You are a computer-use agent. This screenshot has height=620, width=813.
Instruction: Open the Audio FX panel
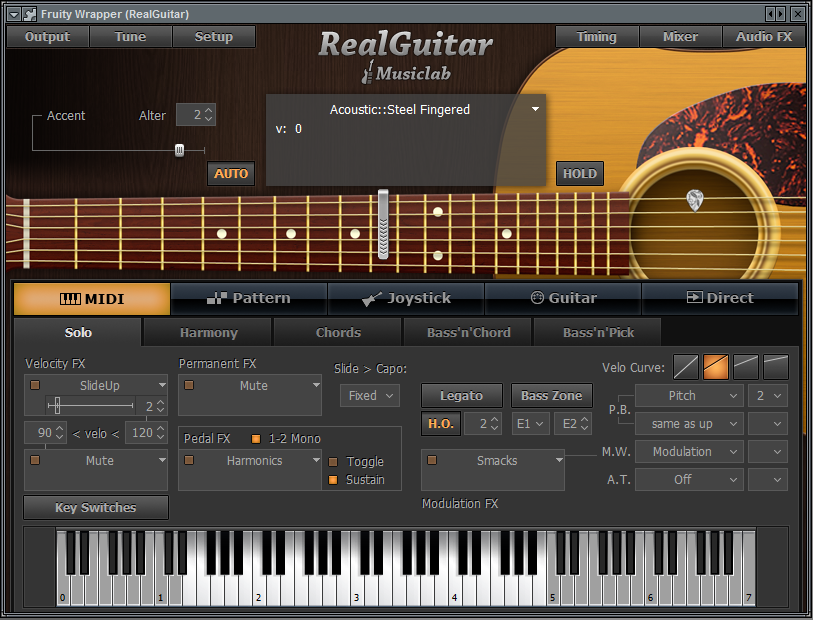[x=764, y=36]
